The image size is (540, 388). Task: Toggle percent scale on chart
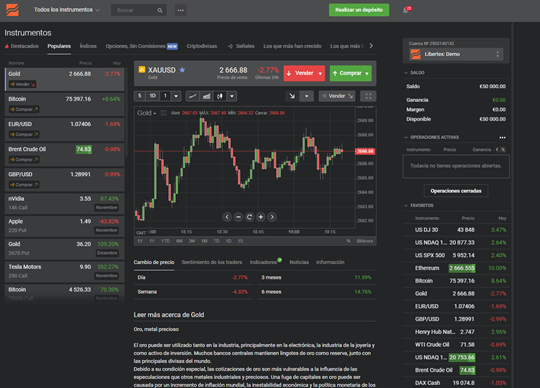pos(349,241)
